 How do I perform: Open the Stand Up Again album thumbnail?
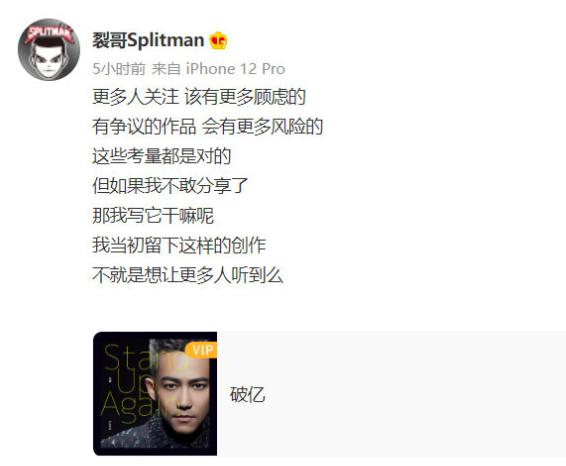(x=155, y=394)
